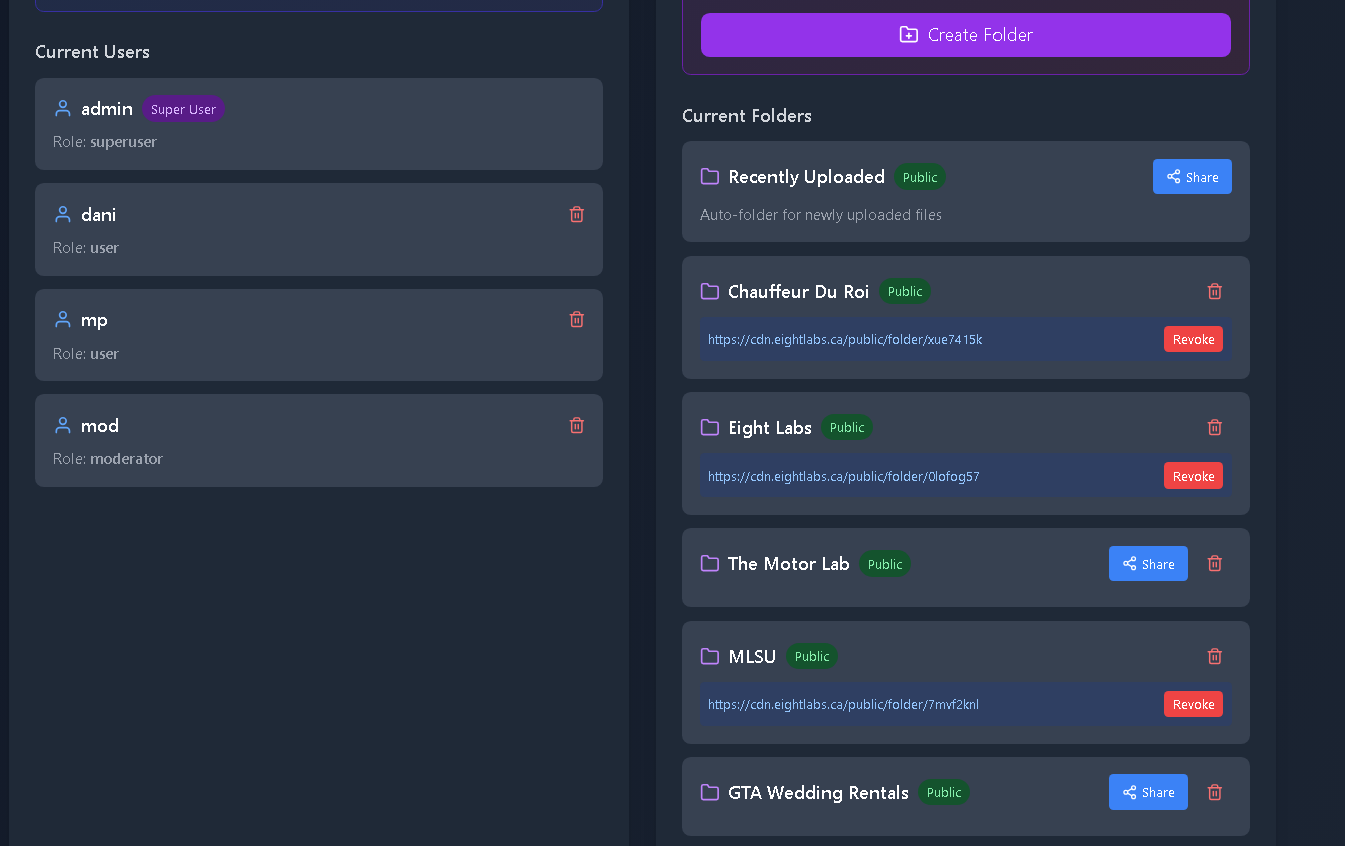The height and width of the screenshot is (846, 1345).
Task: Click the trash icon beside user dani
Action: pyautogui.click(x=577, y=214)
